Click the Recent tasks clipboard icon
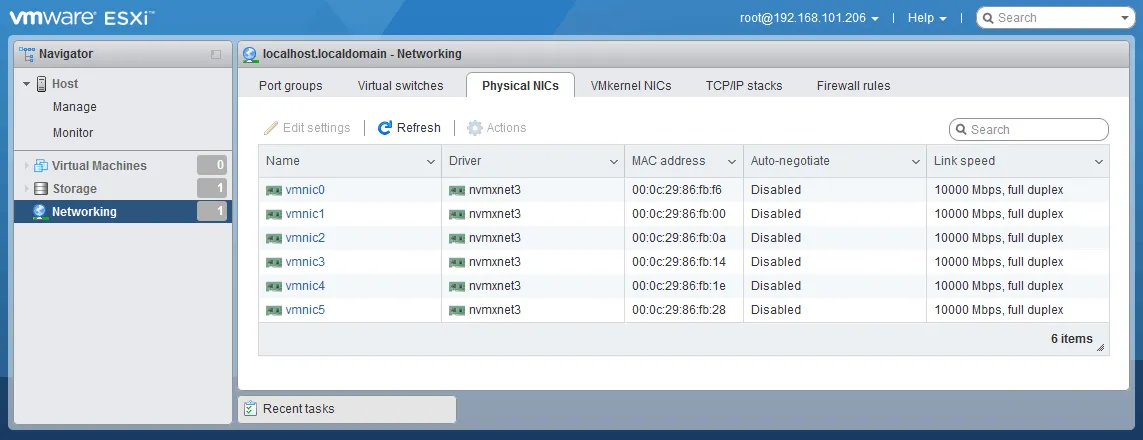 coord(250,409)
